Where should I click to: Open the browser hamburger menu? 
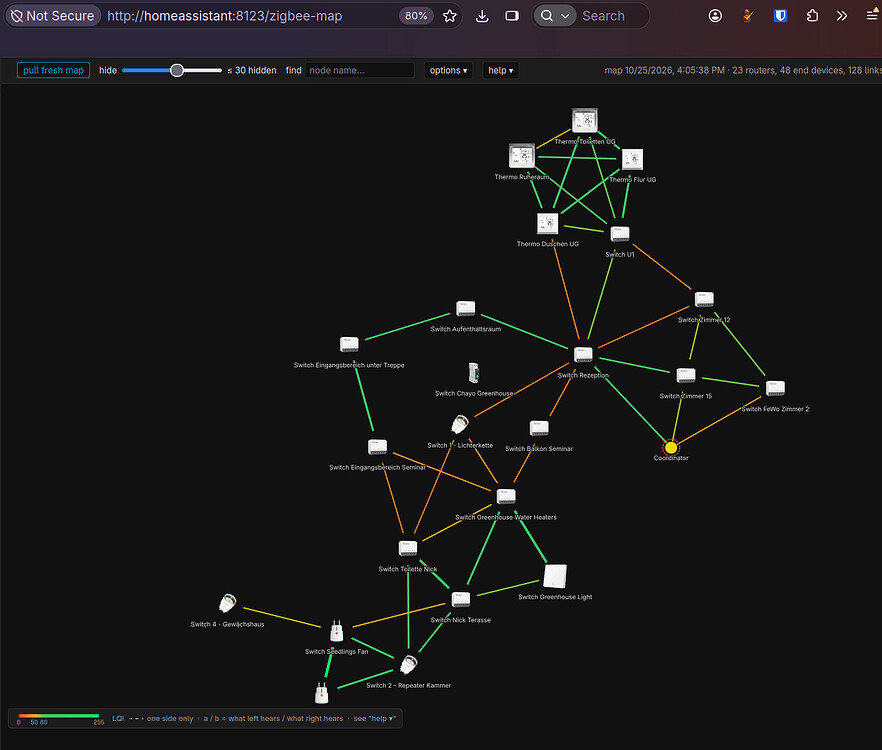point(872,16)
